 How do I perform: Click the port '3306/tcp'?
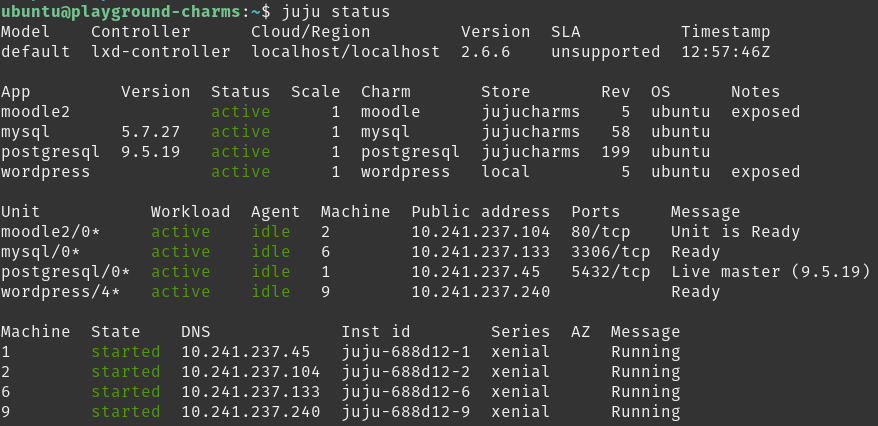click(611, 252)
